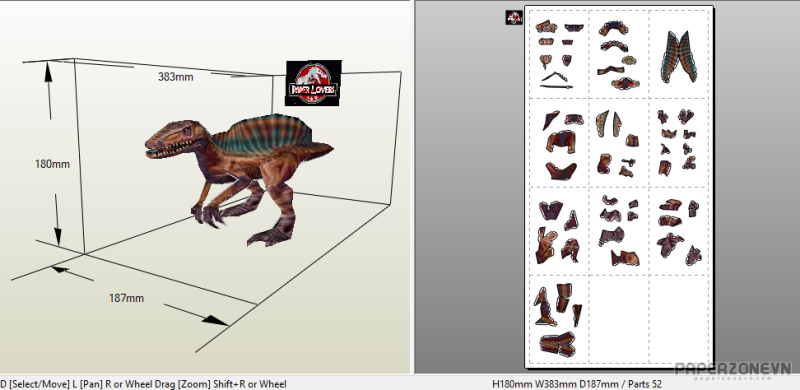
Task: Select the wide bottom piece on the last filled page
Action: (558, 344)
